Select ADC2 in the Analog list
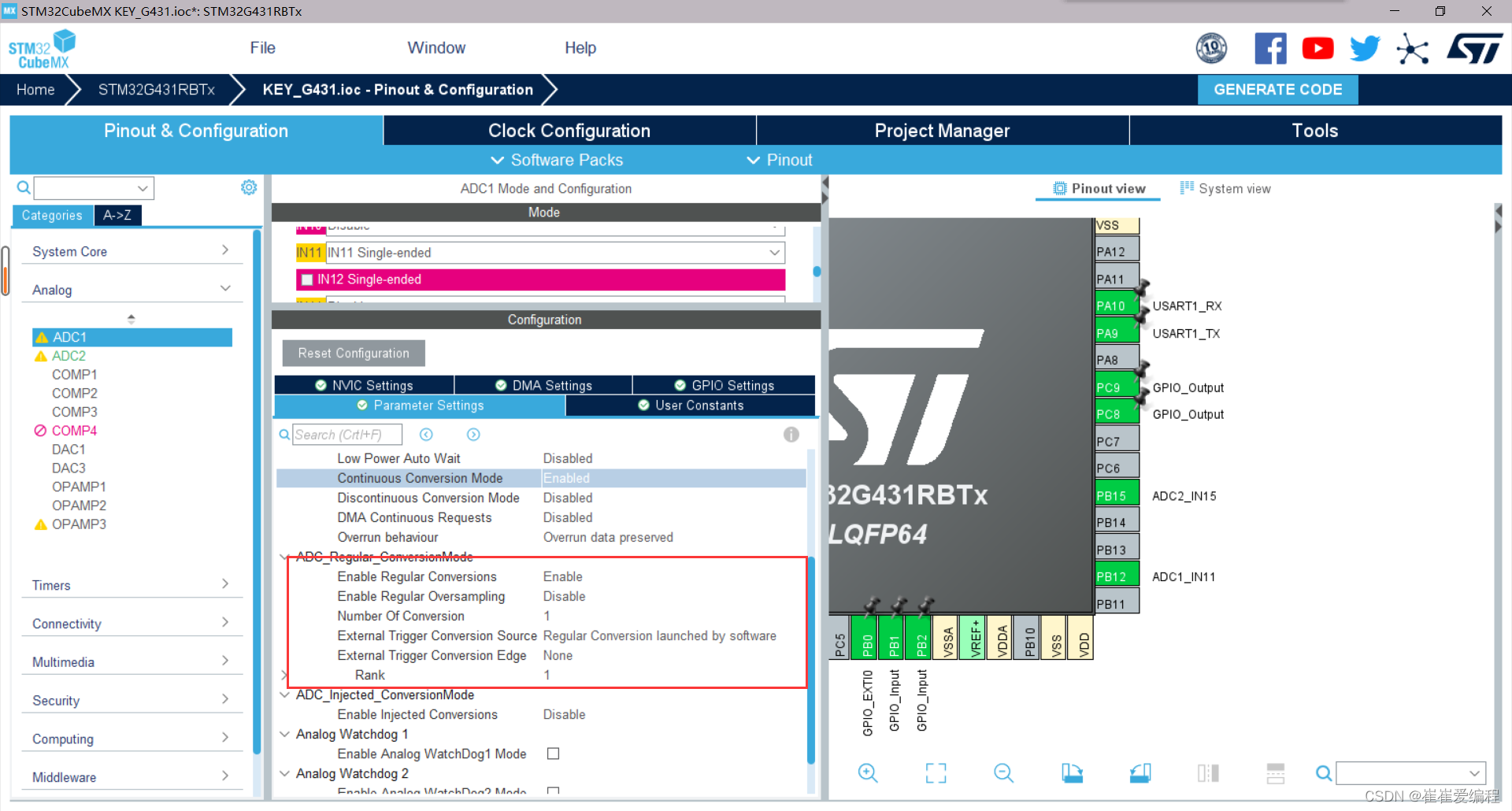1512x811 pixels. pos(69,356)
